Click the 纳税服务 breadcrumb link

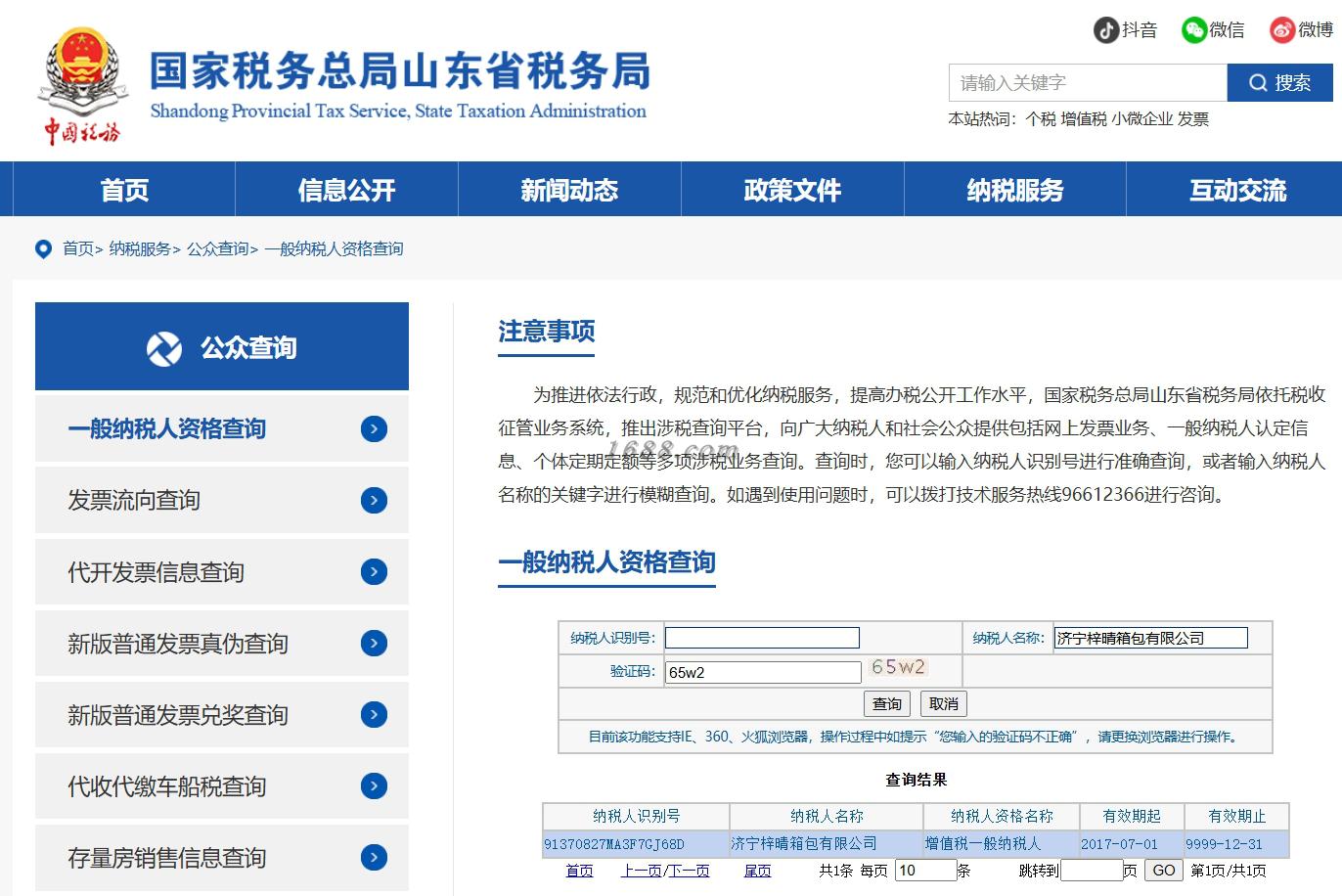[x=140, y=249]
